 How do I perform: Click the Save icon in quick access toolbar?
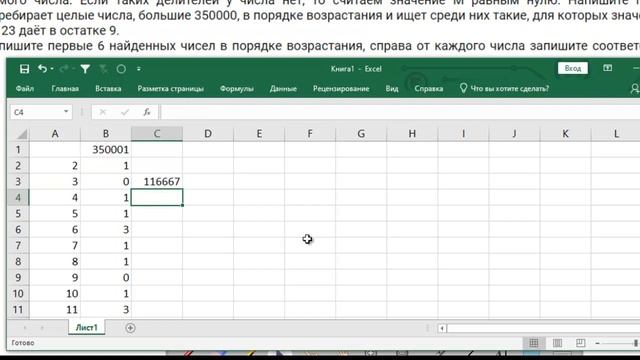(x=24, y=69)
